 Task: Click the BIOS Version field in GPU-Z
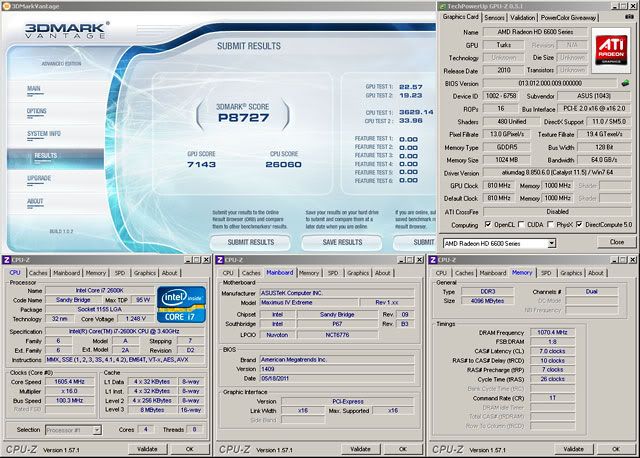(550, 83)
